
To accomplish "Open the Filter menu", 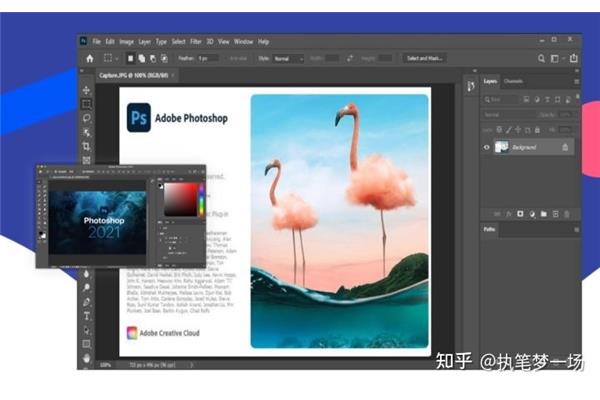I will coord(196,42).
